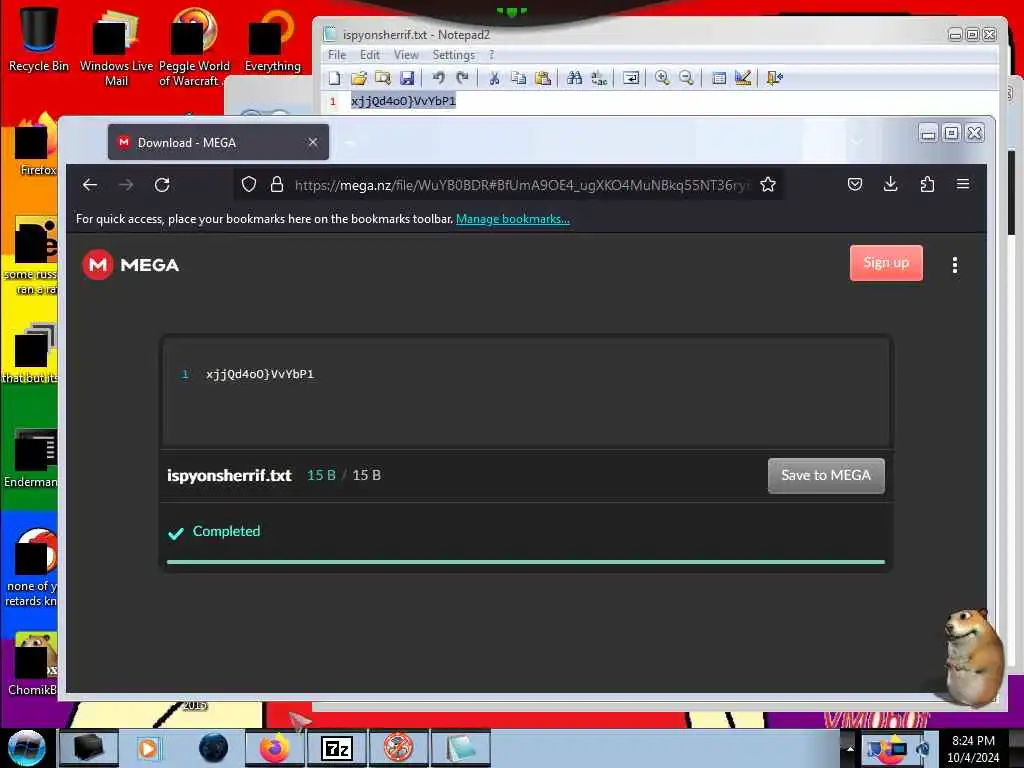Open the Notepad2 View menu
Screen dimensions: 1024x768
[406, 55]
